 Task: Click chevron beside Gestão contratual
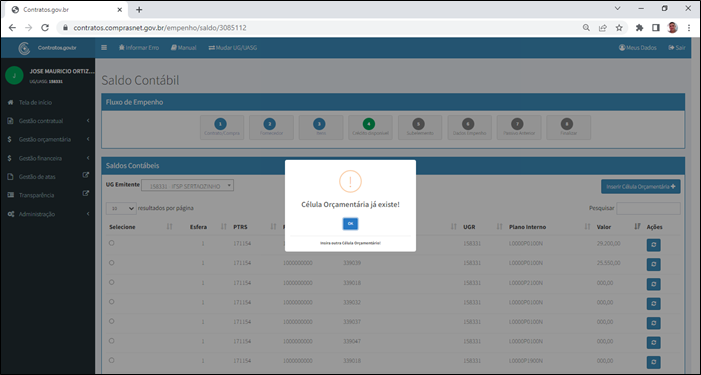pyautogui.click(x=88, y=121)
